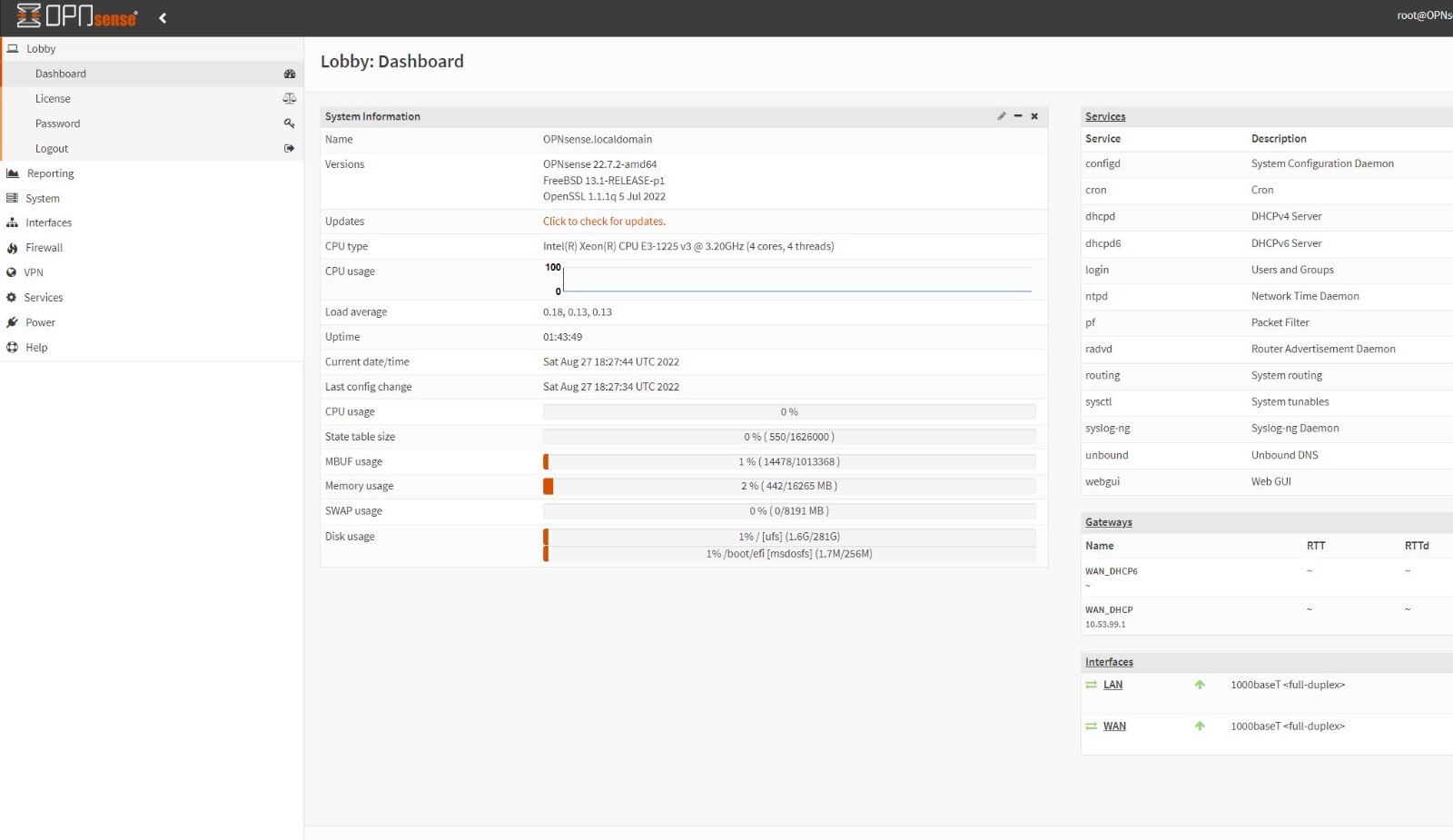The image size is (1453, 840).
Task: Click the Password key icon
Action: (x=290, y=124)
